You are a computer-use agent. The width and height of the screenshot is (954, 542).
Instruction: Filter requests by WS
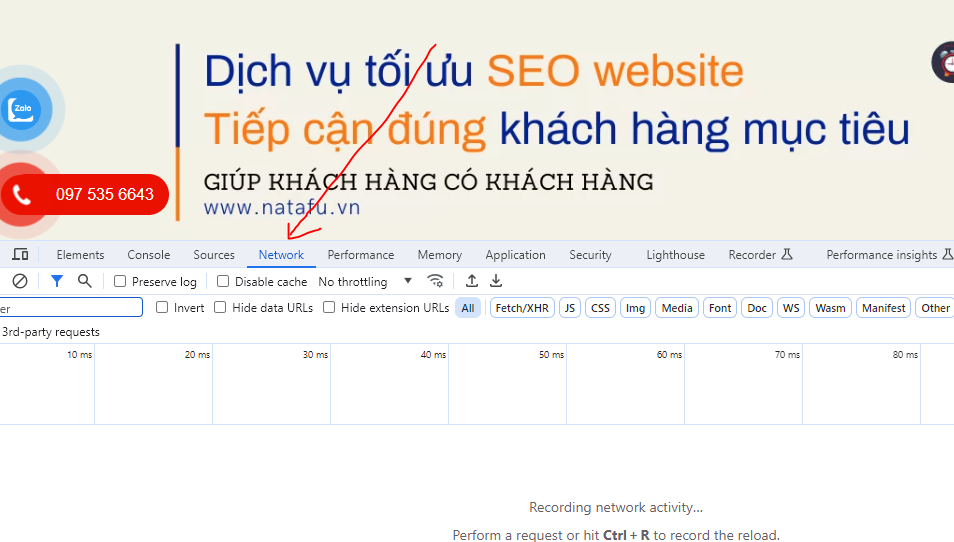[x=791, y=308]
